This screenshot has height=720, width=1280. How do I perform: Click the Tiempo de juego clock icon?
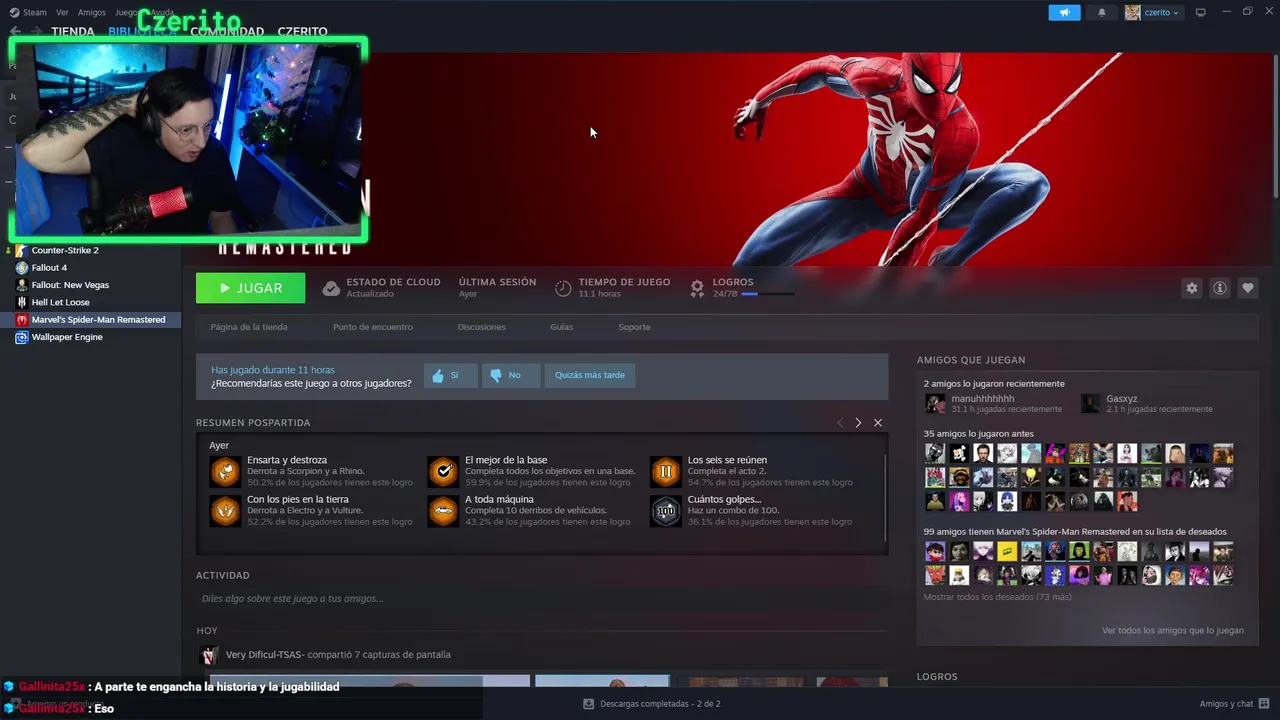[563, 288]
